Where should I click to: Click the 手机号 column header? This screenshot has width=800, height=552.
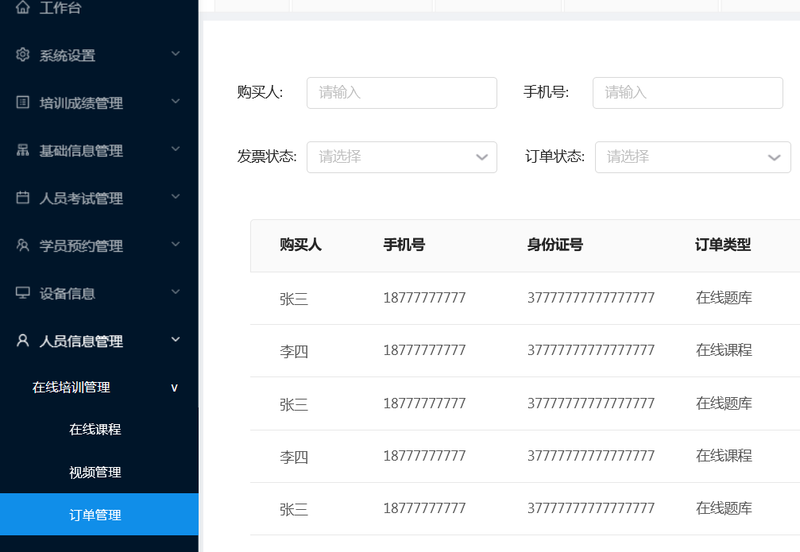pyautogui.click(x=404, y=245)
